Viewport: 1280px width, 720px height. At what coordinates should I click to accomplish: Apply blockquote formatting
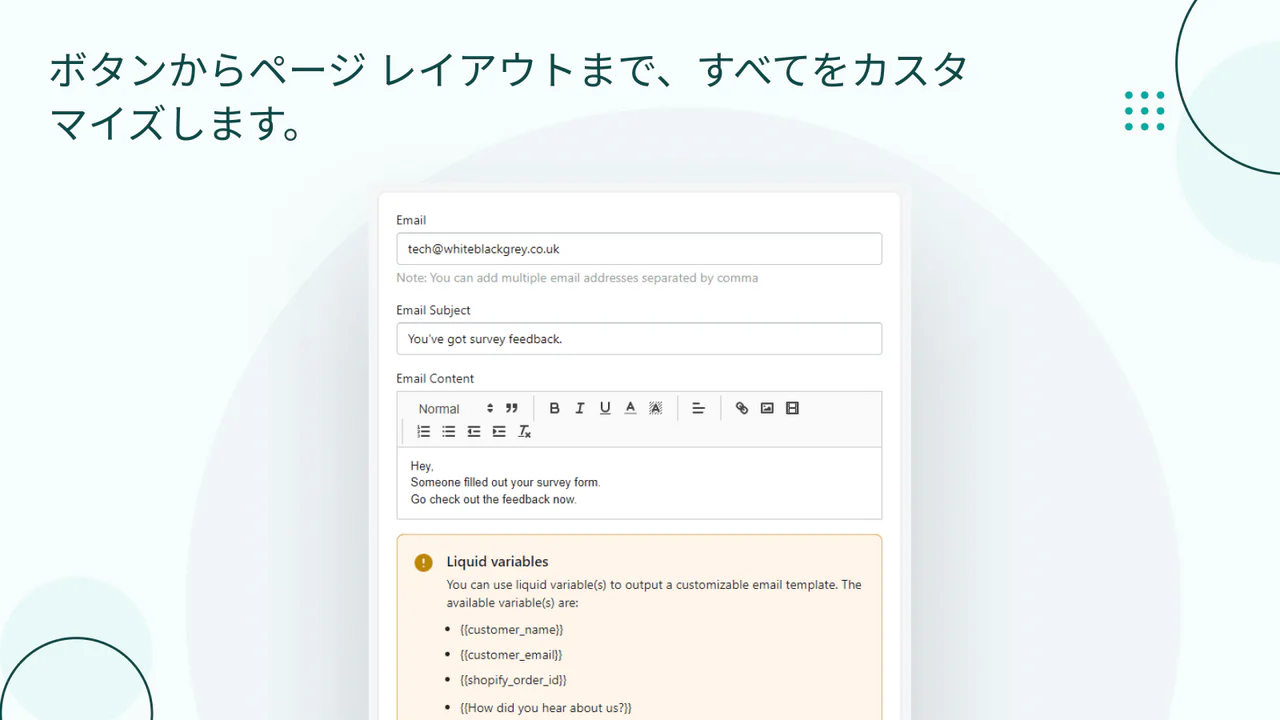[512, 408]
